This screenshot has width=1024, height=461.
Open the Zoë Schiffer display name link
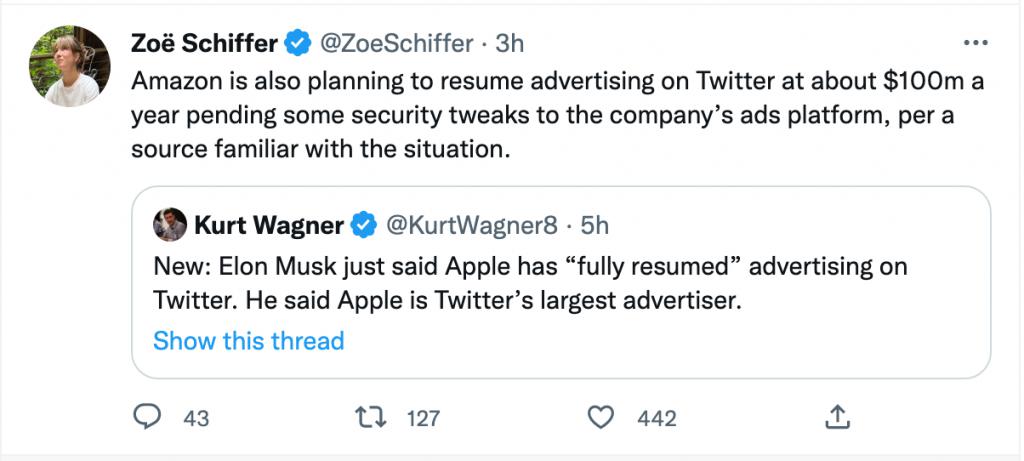(203, 43)
